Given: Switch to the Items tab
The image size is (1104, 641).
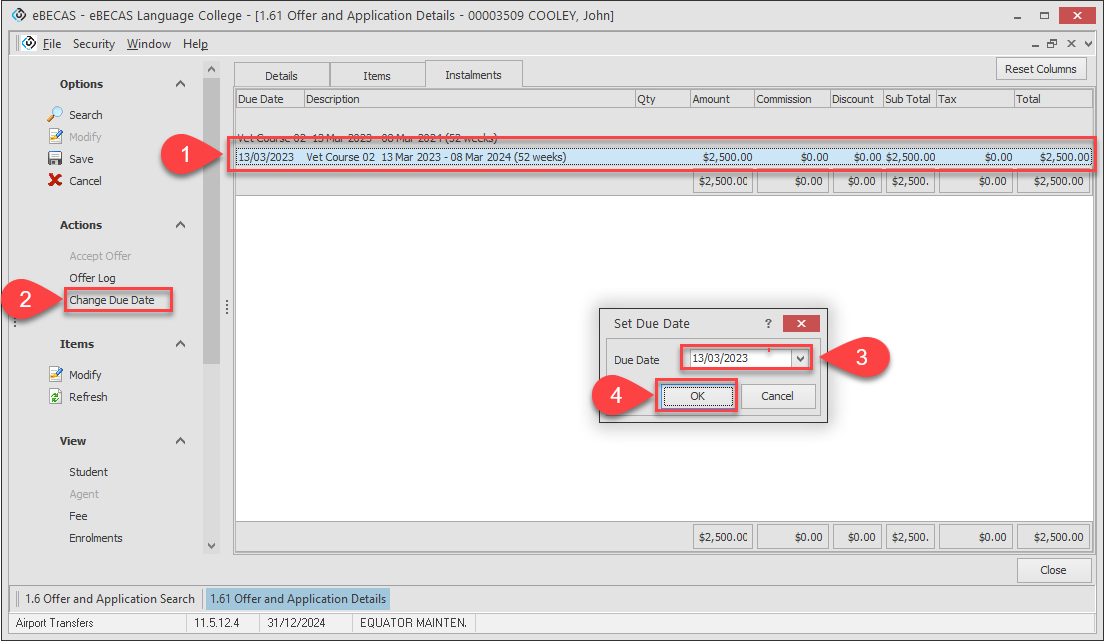Looking at the screenshot, I should pos(376,76).
